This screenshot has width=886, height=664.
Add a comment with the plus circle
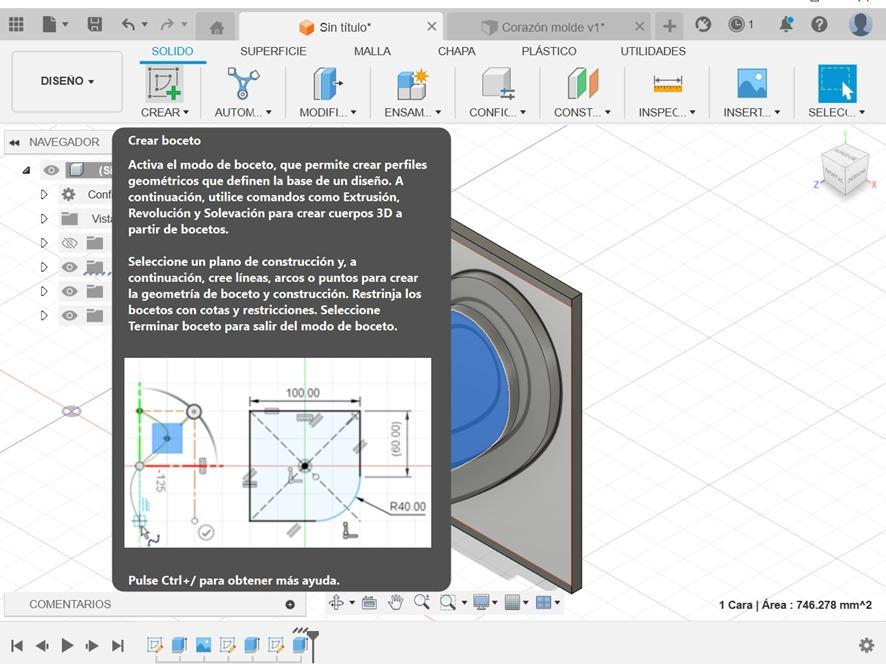point(290,604)
